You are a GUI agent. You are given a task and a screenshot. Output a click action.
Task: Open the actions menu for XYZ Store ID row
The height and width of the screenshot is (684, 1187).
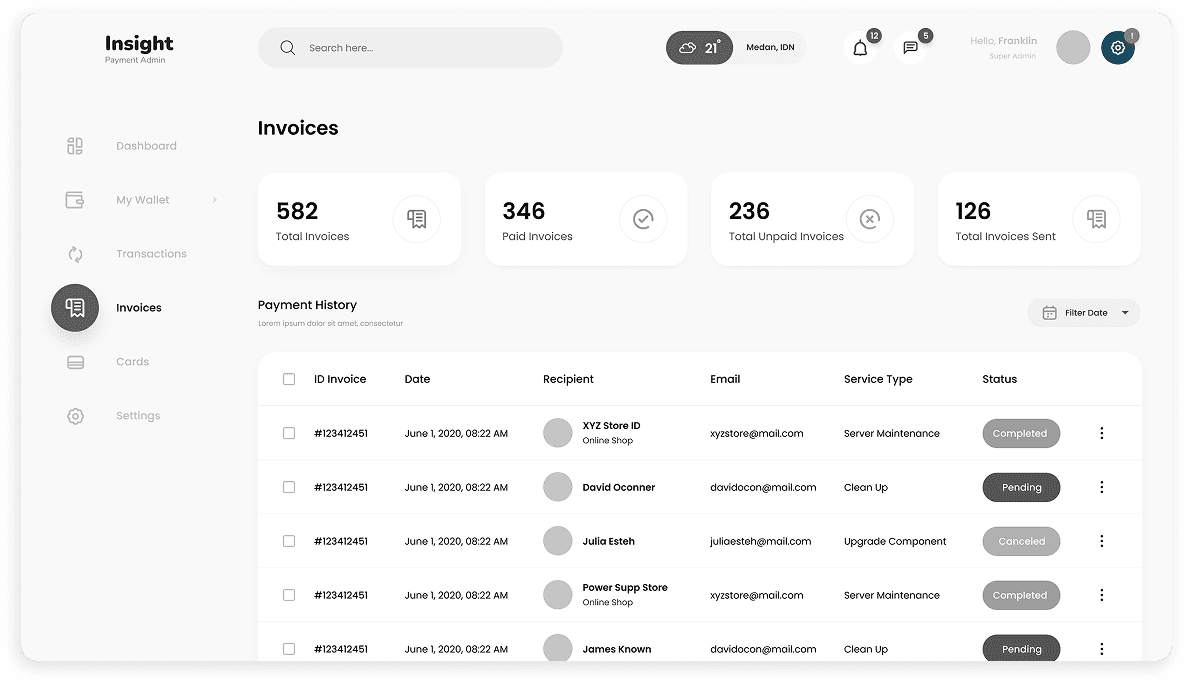(1102, 433)
